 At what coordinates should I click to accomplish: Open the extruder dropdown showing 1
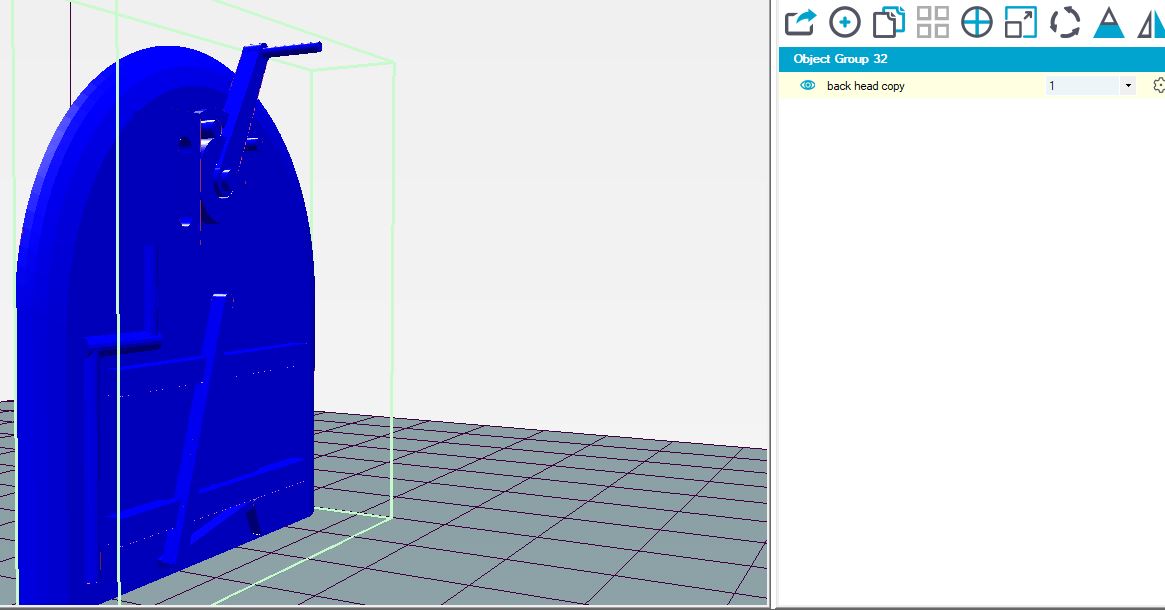pyautogui.click(x=1082, y=86)
